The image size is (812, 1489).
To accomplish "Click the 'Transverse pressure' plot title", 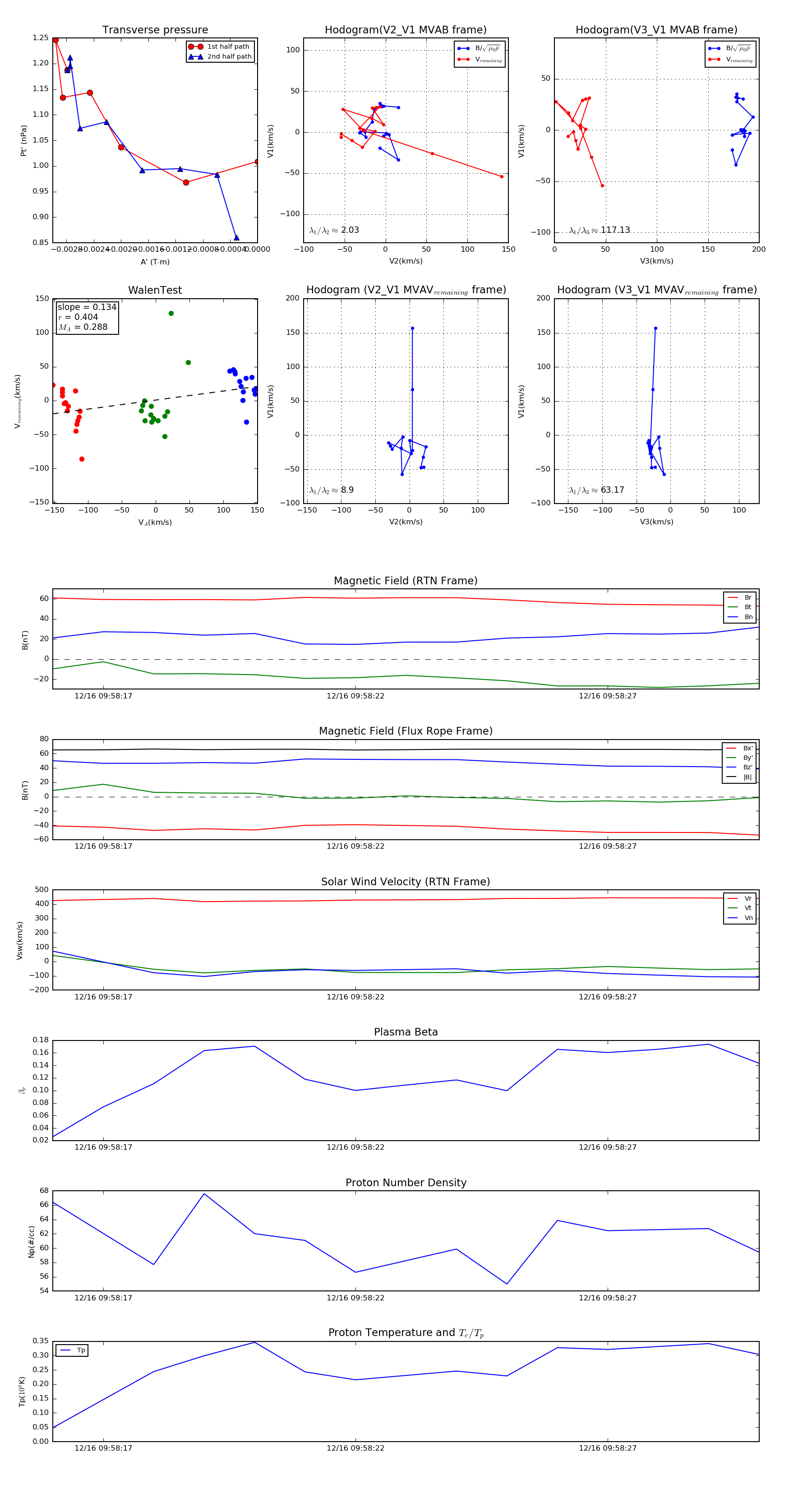I will coord(155,30).
